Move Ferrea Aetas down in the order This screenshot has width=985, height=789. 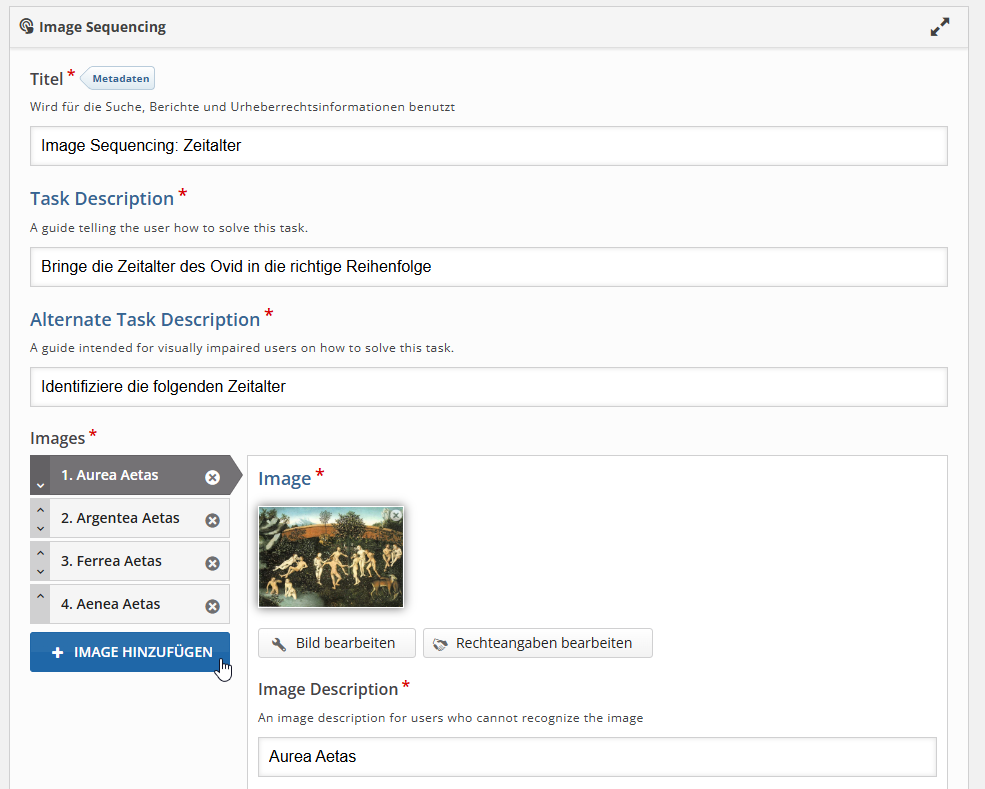tap(40, 572)
